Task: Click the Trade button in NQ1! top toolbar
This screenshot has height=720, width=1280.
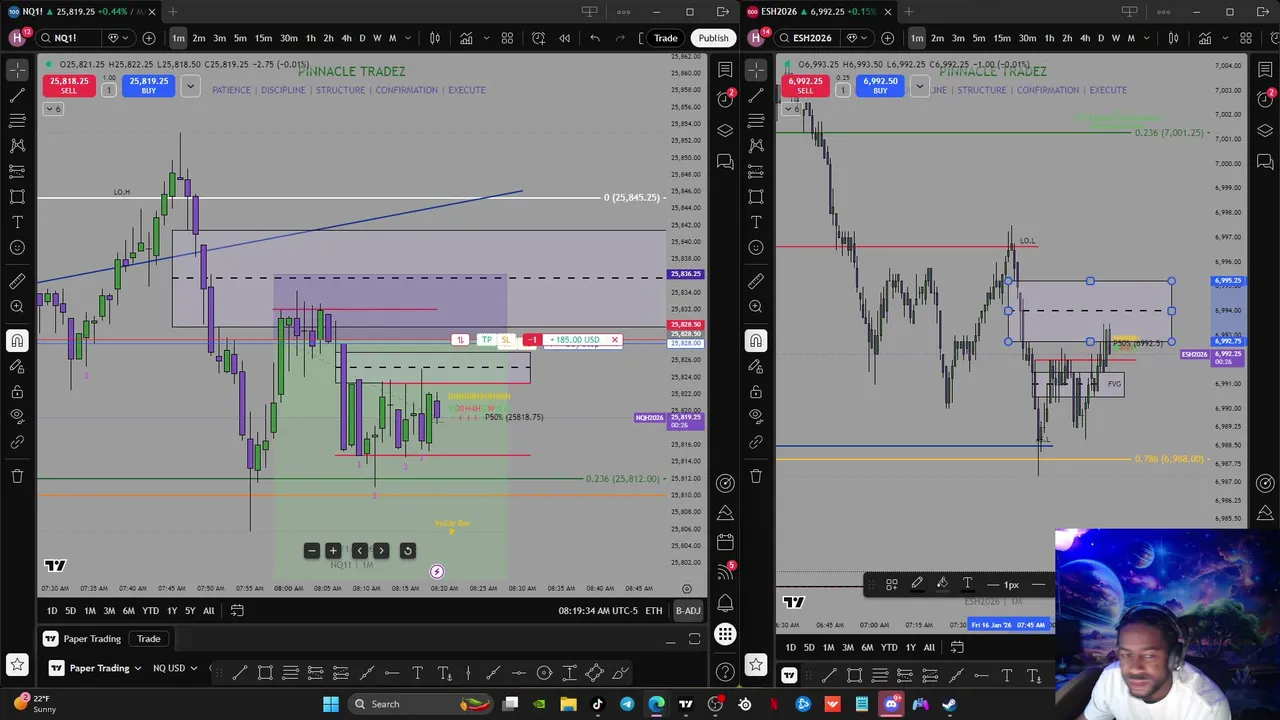Action: tap(666, 38)
